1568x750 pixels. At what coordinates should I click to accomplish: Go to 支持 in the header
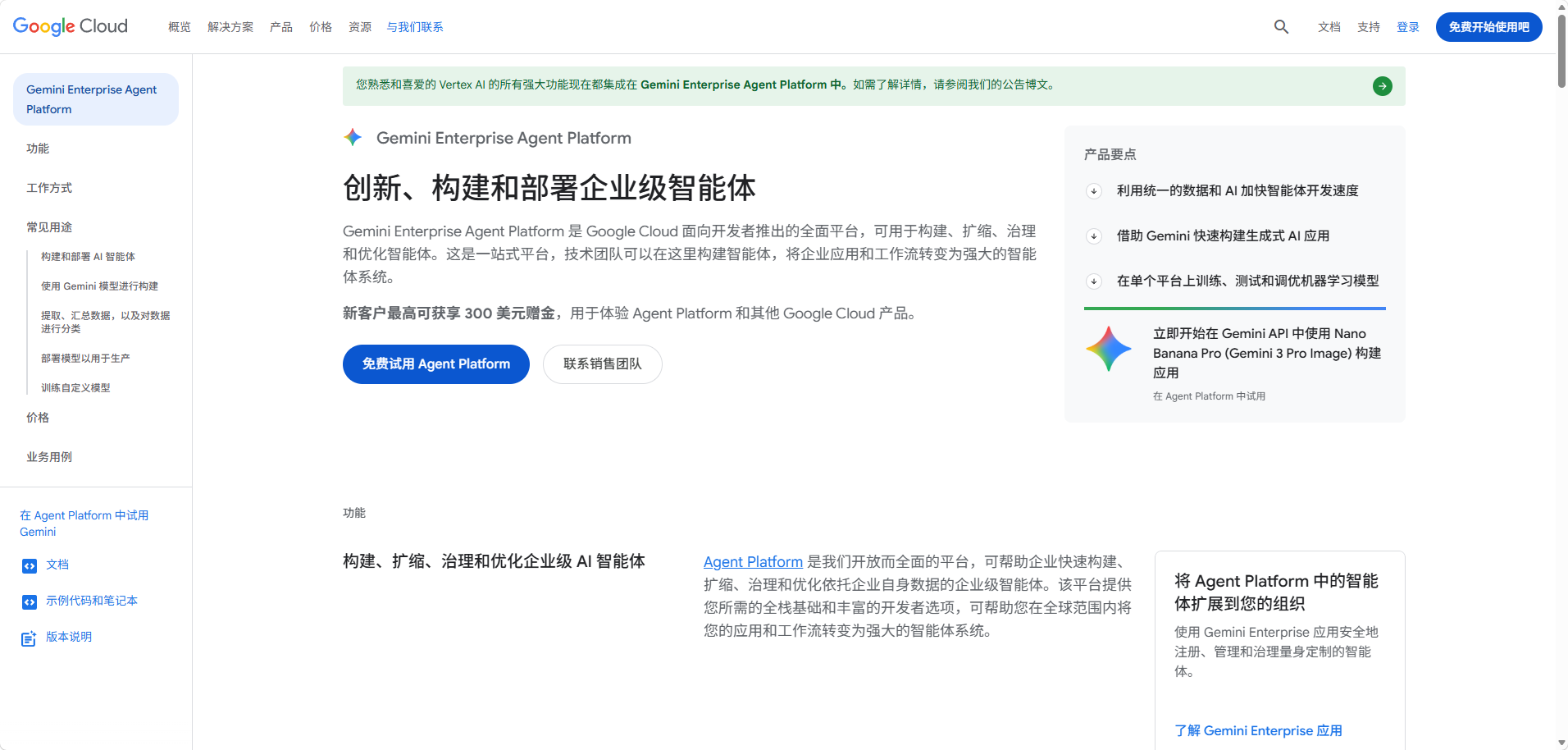[x=1369, y=27]
